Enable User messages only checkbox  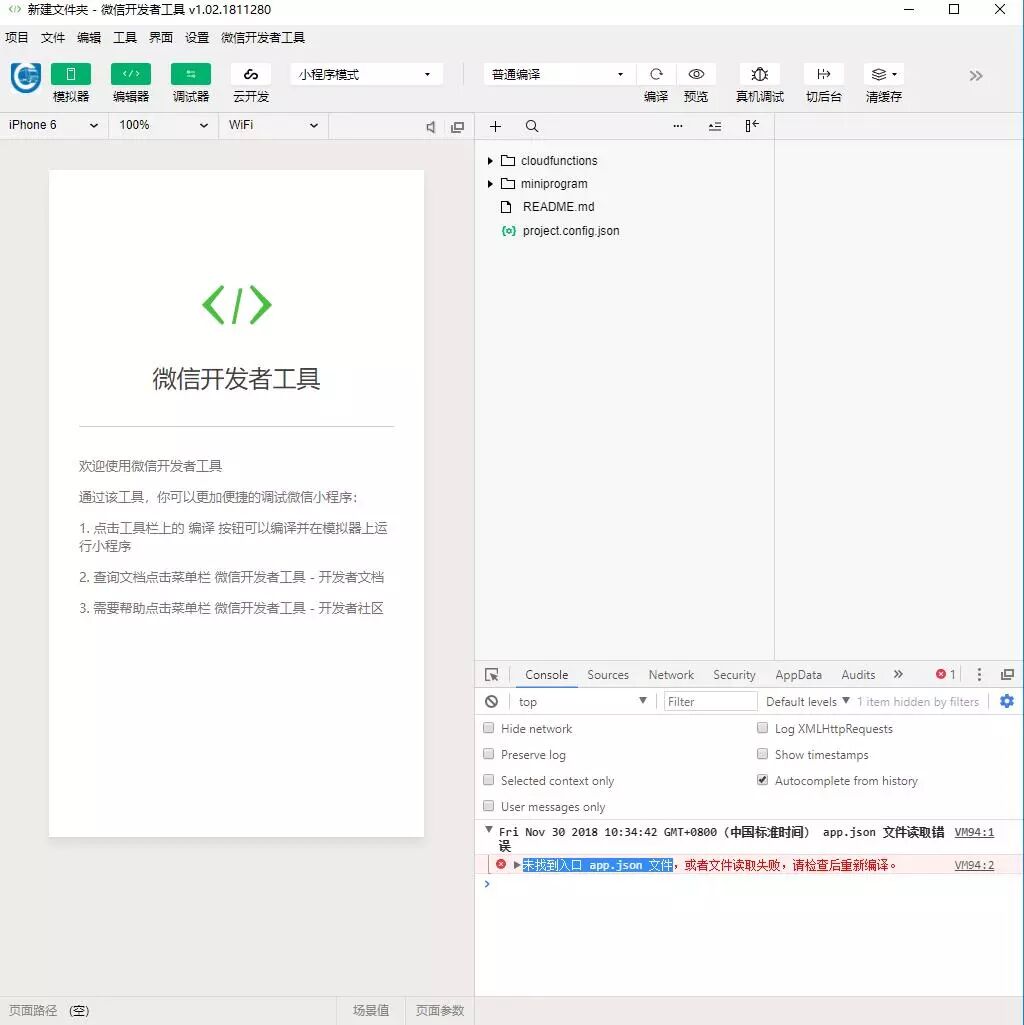point(488,806)
